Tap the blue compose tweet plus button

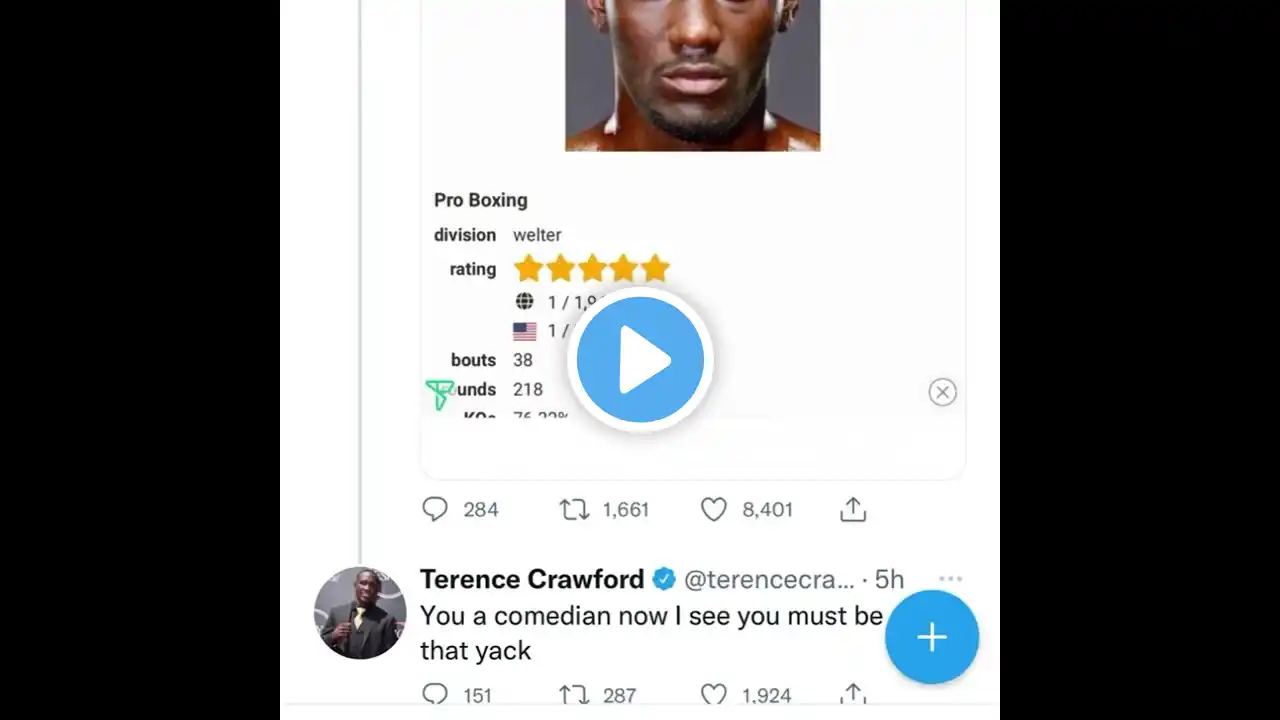931,637
